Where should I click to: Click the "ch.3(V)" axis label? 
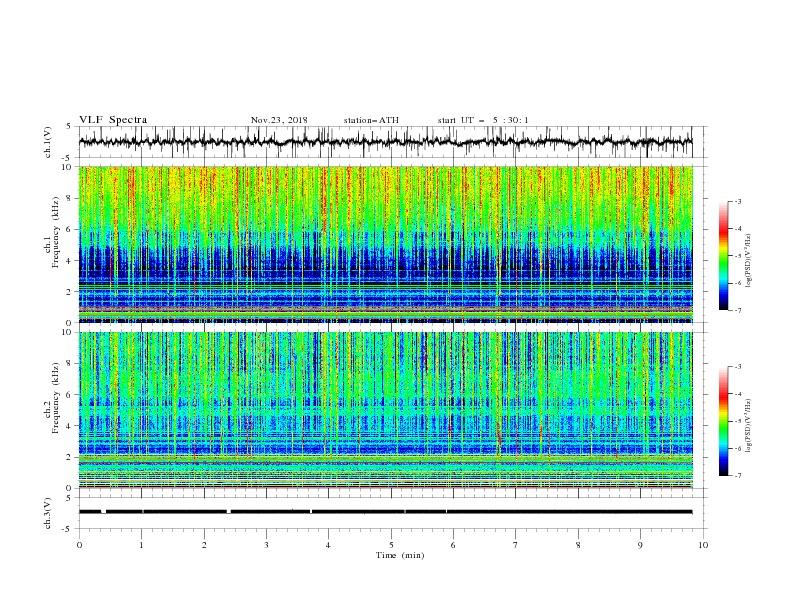(x=48, y=513)
